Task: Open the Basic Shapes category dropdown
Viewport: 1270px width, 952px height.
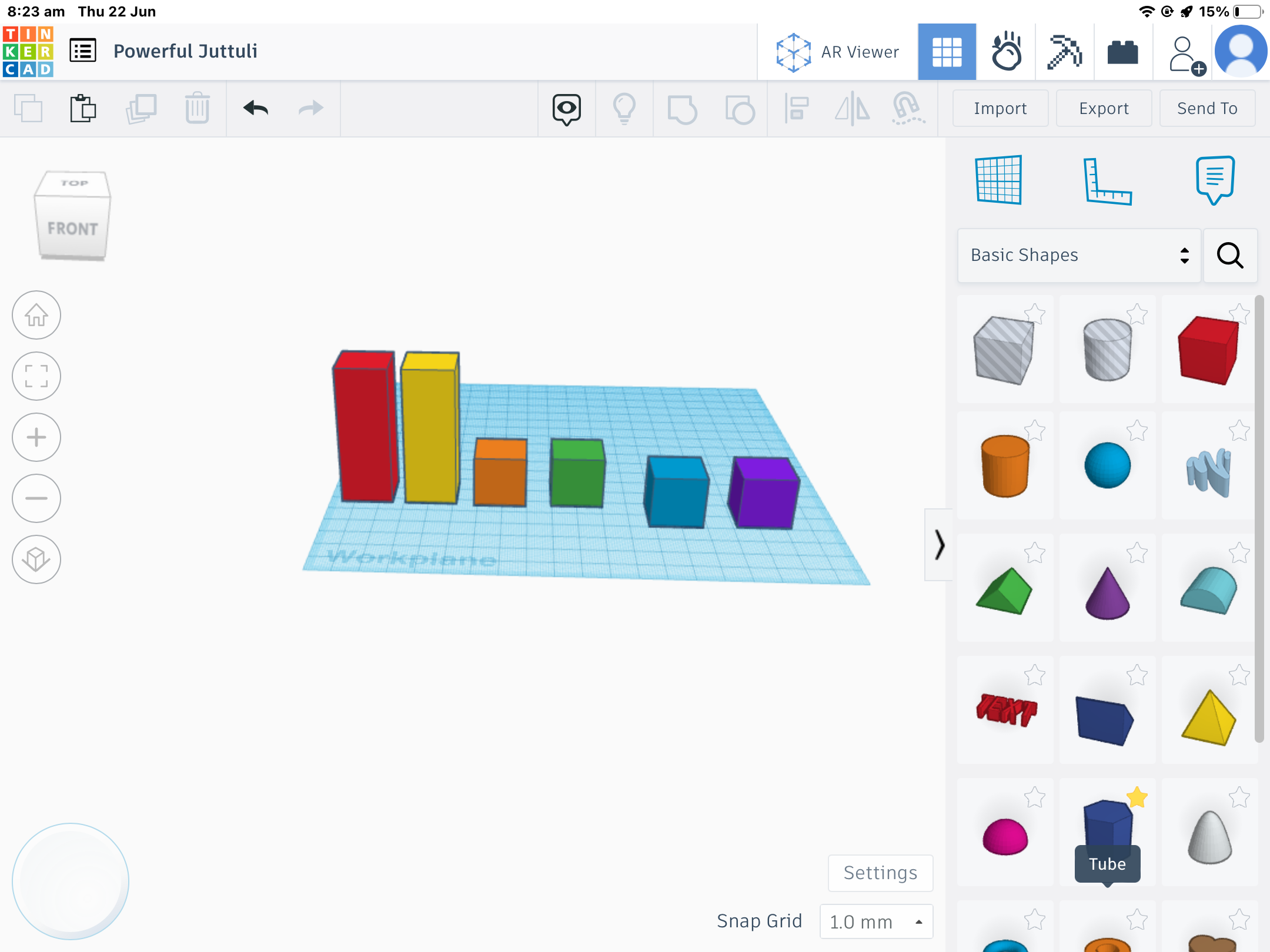Action: tap(1079, 255)
